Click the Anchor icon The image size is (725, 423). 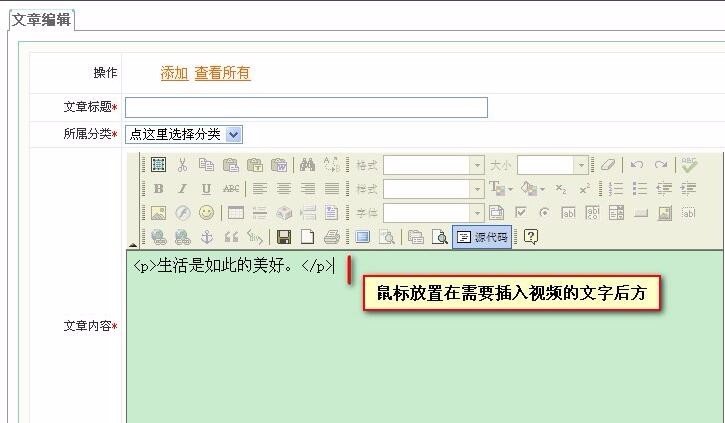coord(207,237)
